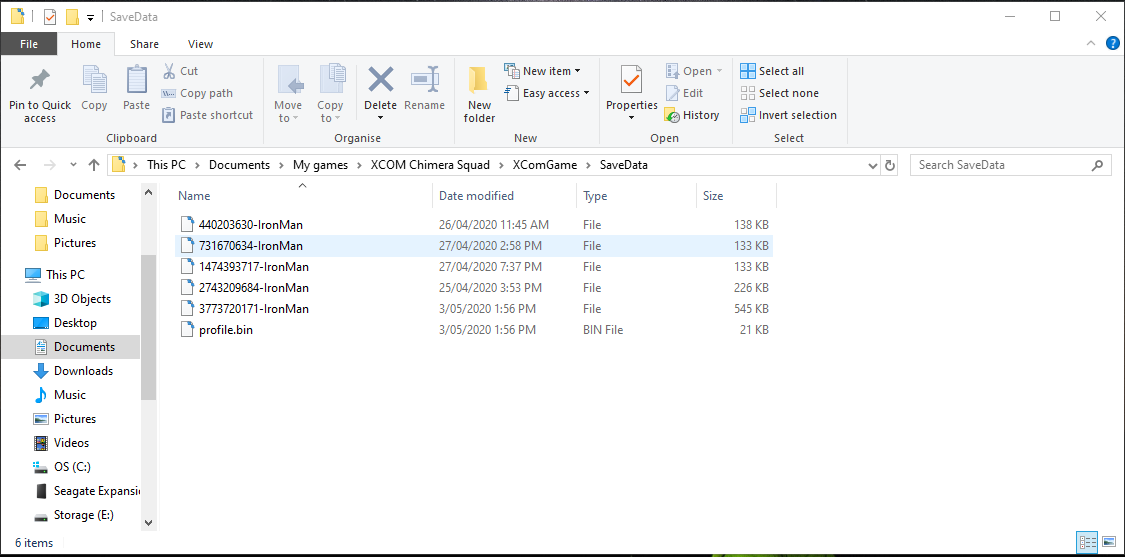Refresh the SaveData folder view

click(891, 165)
